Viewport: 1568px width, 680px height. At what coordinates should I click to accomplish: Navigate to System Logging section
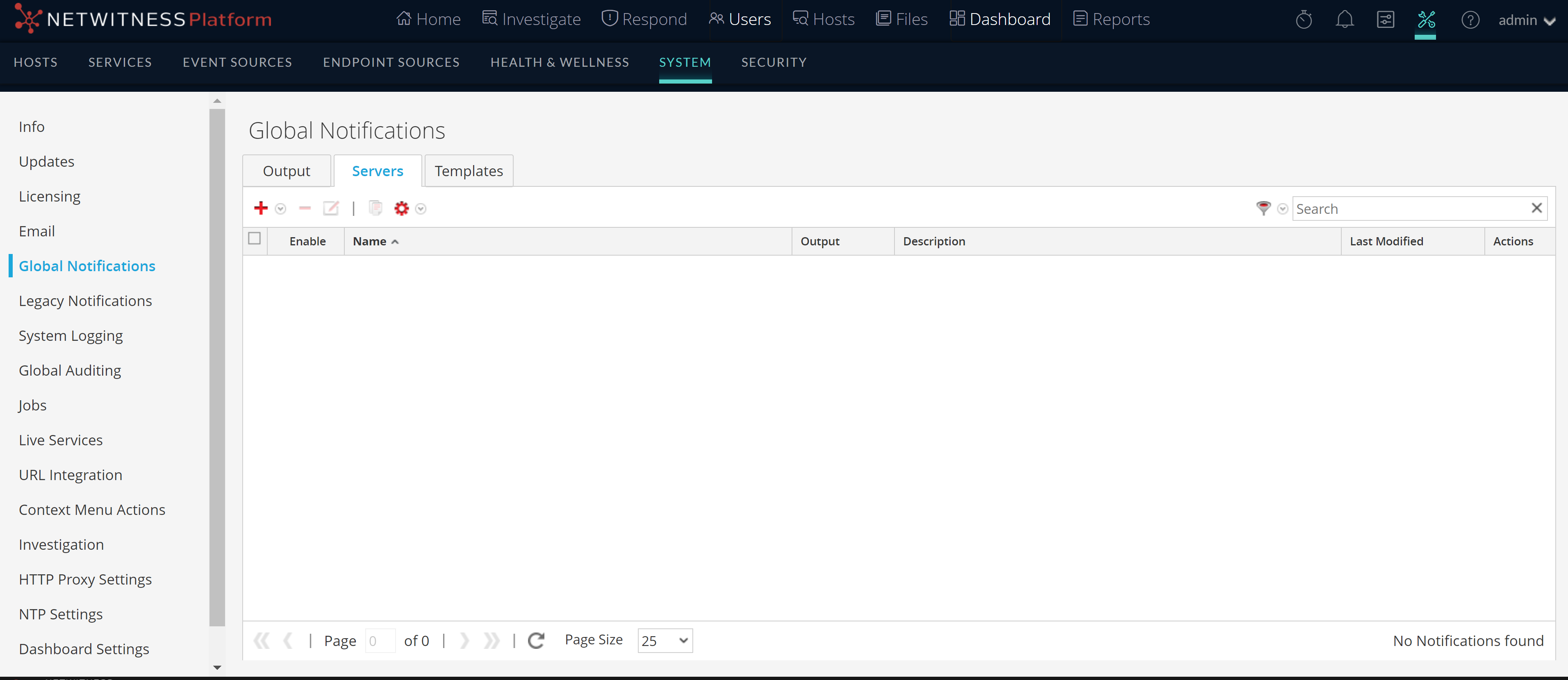[71, 335]
